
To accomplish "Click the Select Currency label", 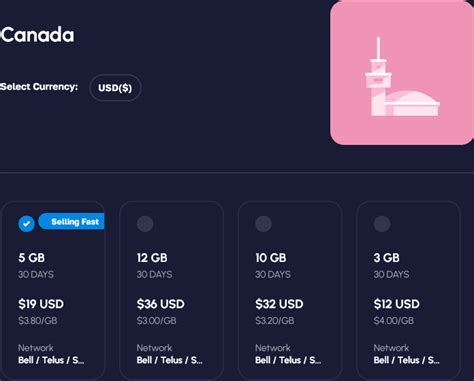I will [39, 87].
